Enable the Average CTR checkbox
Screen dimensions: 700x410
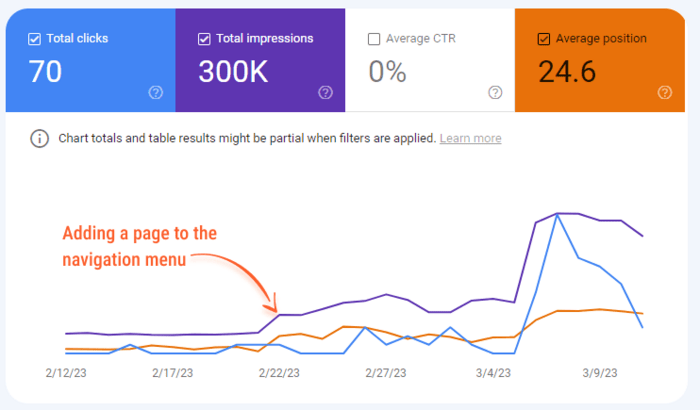pos(374,39)
